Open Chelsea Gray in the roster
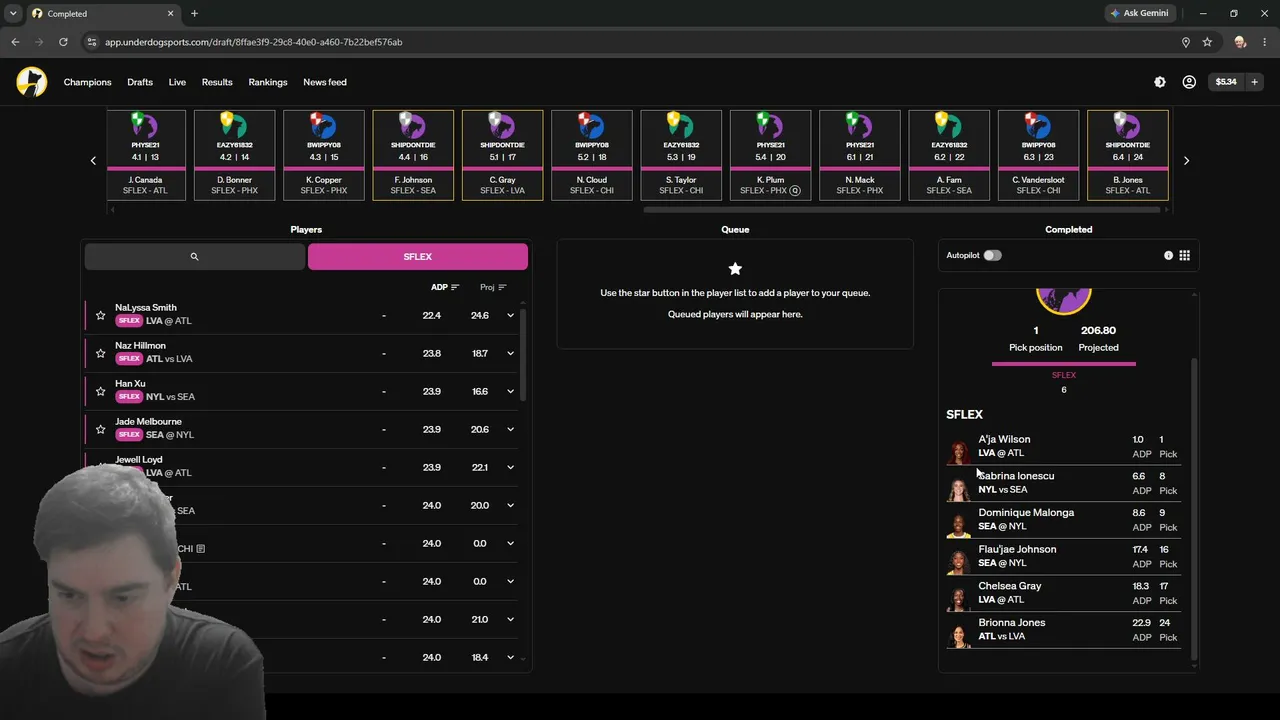The image size is (1280, 720). [x=1064, y=593]
